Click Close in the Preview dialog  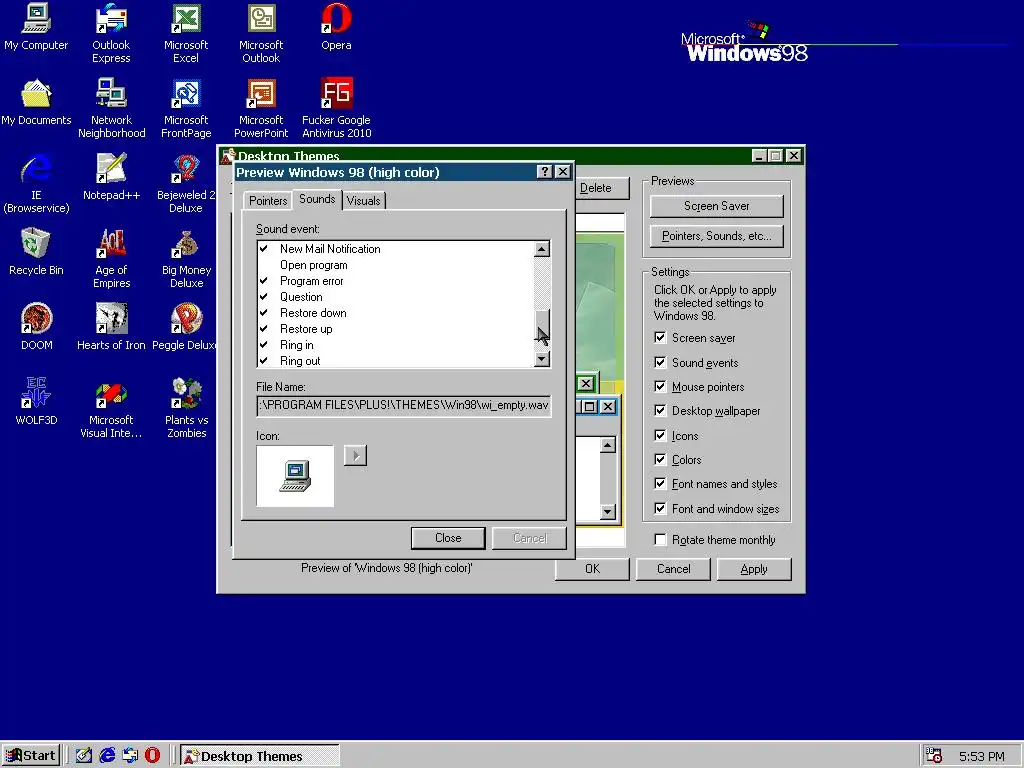(x=448, y=538)
